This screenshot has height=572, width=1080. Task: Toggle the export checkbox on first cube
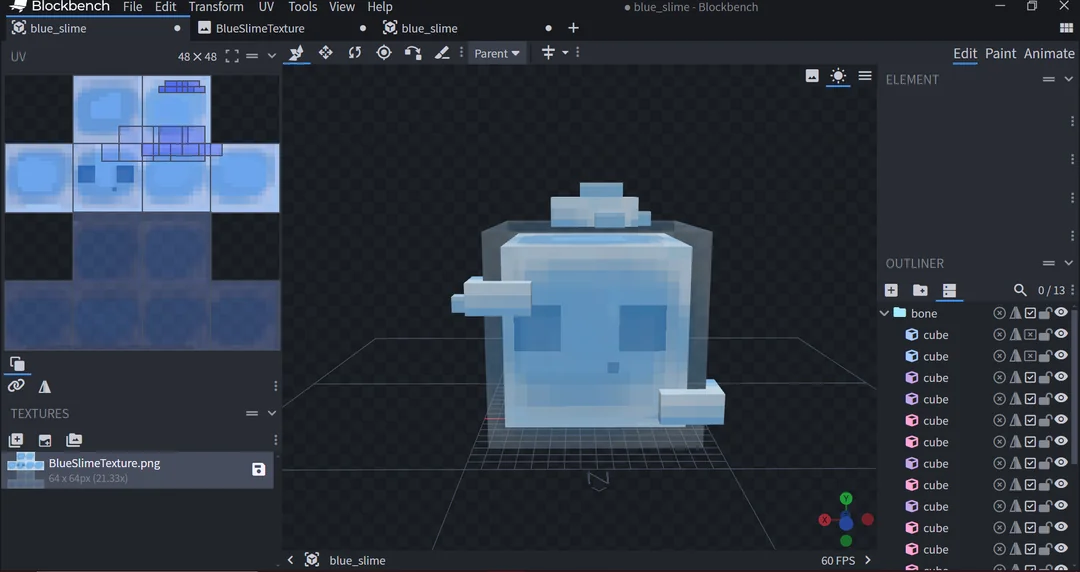1030,335
